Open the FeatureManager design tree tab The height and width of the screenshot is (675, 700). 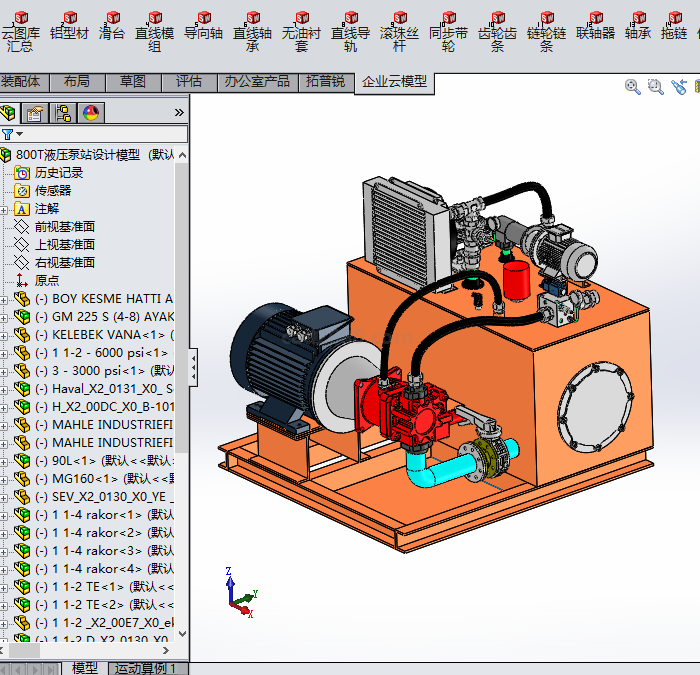point(10,112)
